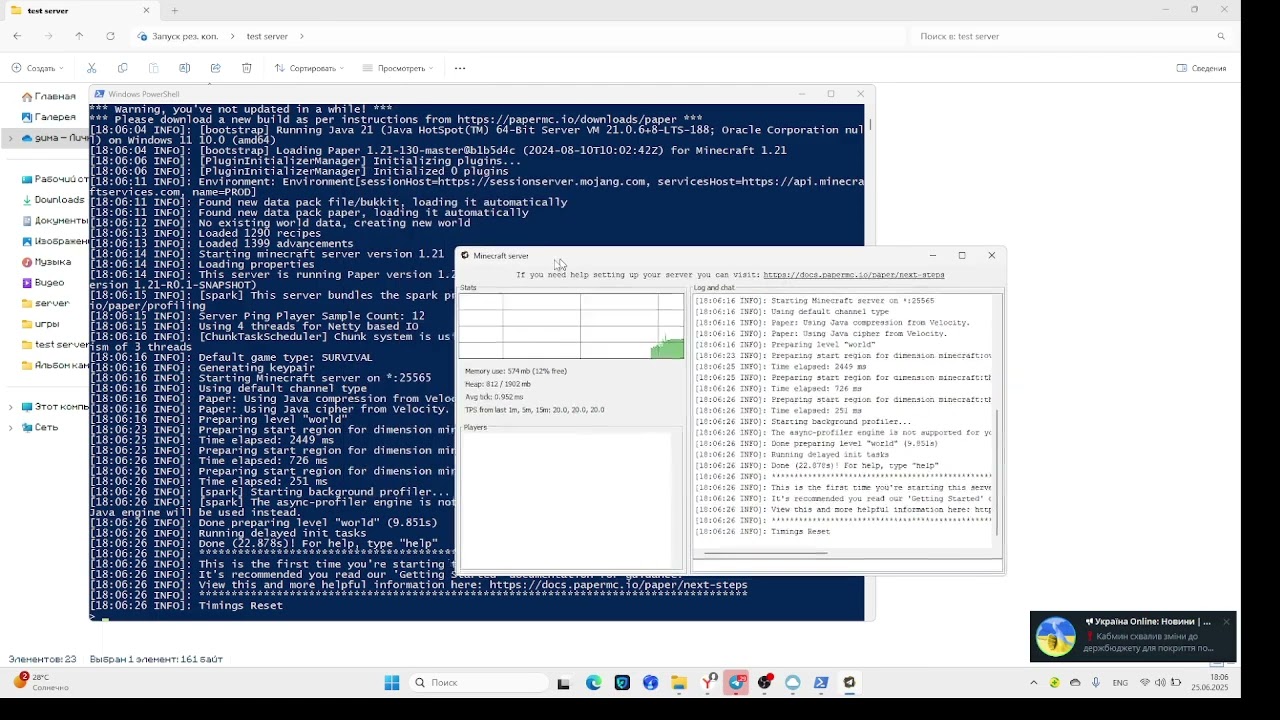The width and height of the screenshot is (1280, 720).
Task: Open the Windows Start menu
Action: pos(392,683)
